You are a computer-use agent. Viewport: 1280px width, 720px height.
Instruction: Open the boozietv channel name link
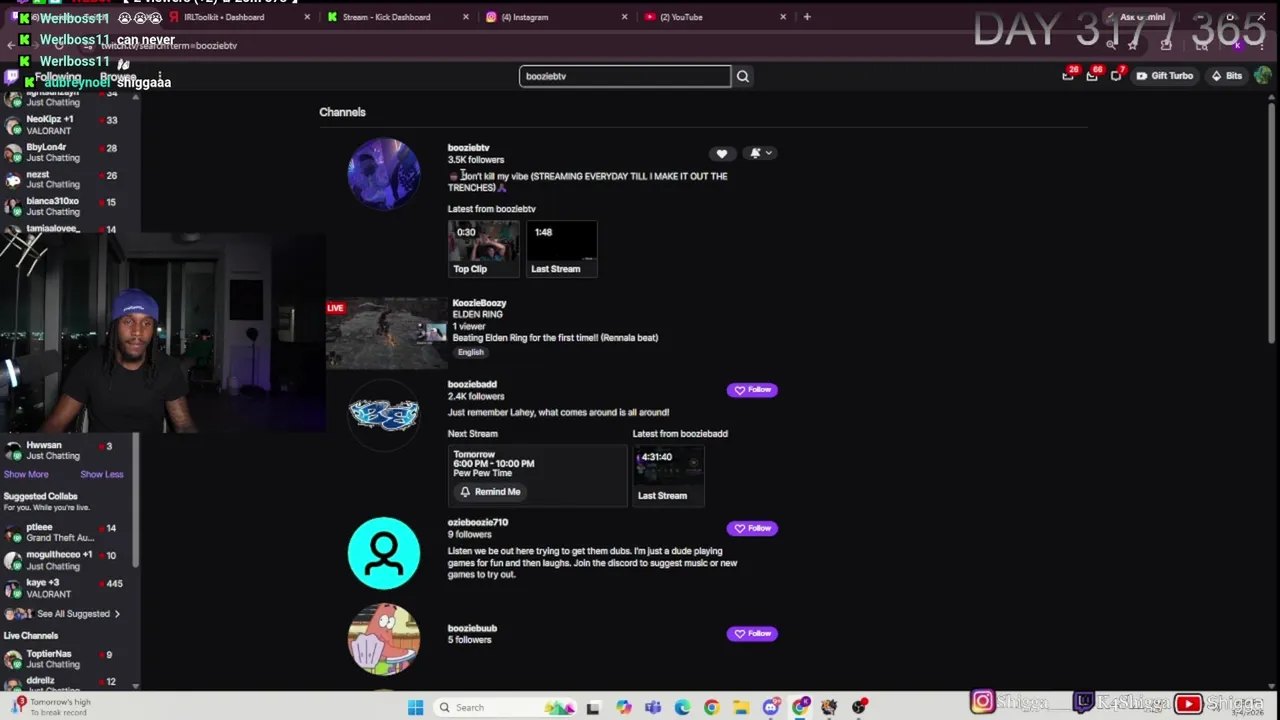(x=468, y=147)
